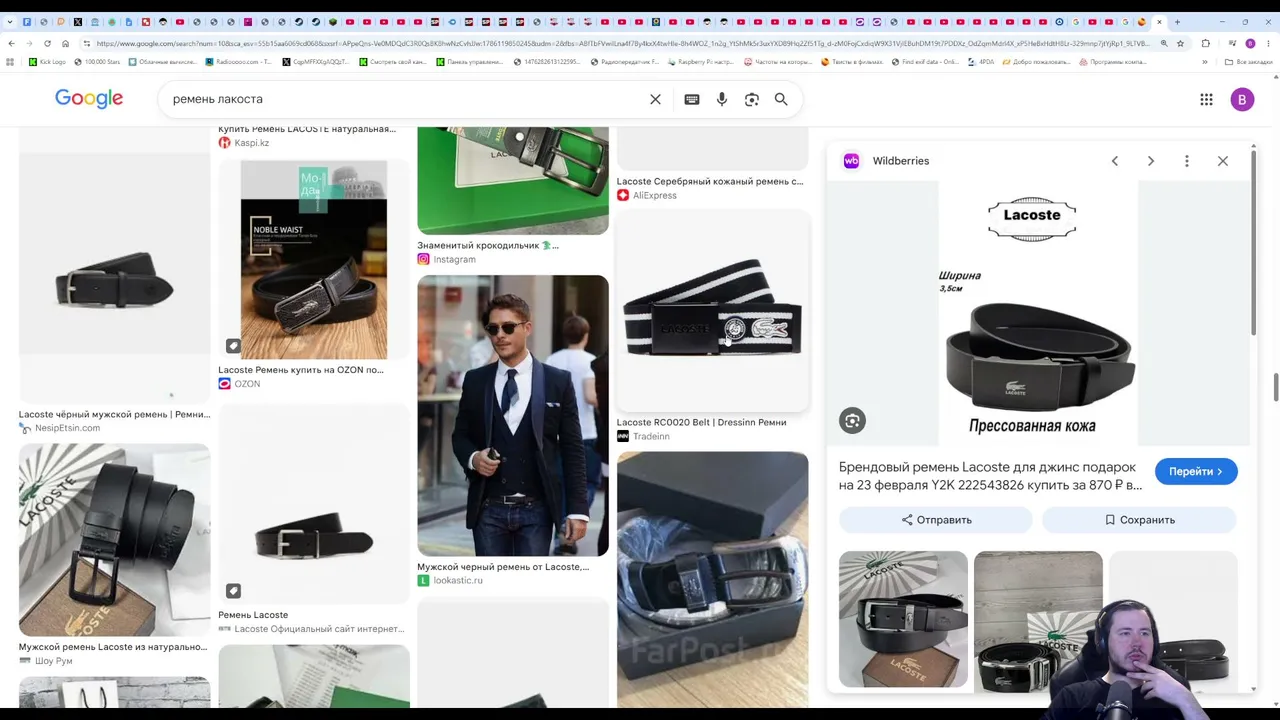Open the on-screen keyboard input tool

(x=692, y=99)
